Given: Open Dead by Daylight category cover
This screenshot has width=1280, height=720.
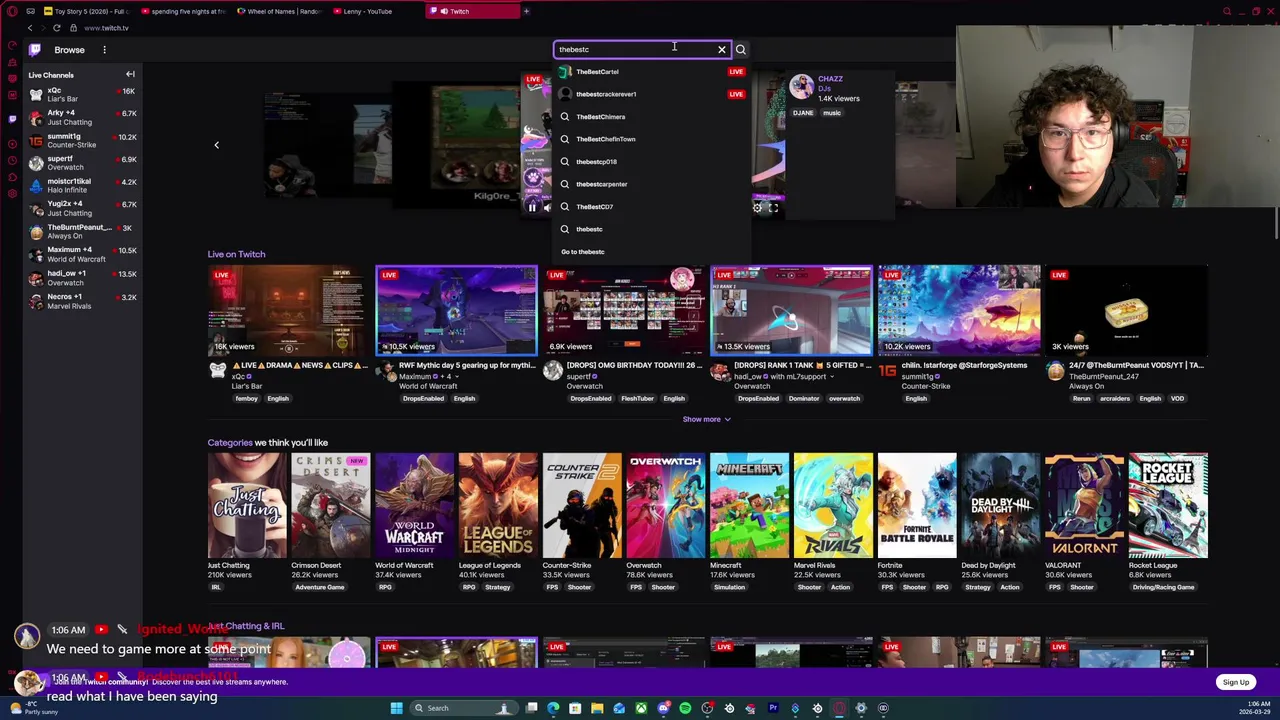Looking at the screenshot, I should coord(1000,505).
